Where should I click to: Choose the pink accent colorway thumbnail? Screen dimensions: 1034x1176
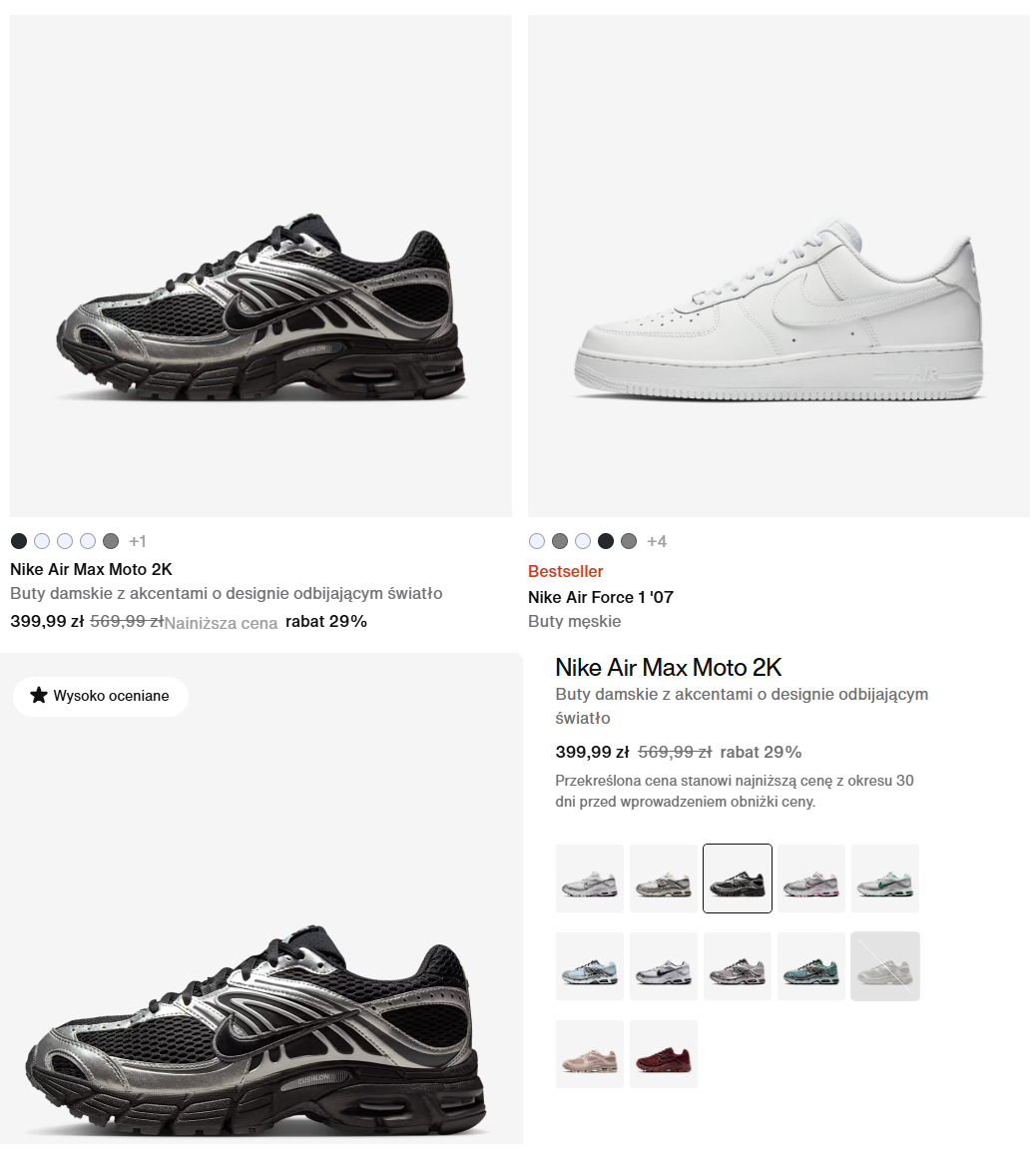click(811, 879)
